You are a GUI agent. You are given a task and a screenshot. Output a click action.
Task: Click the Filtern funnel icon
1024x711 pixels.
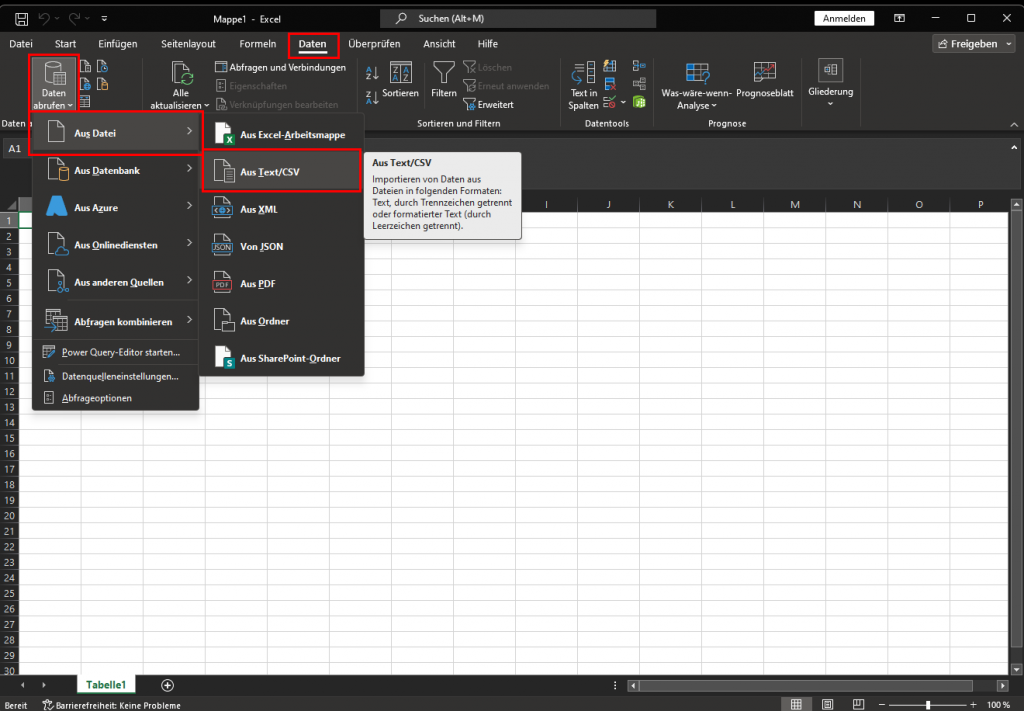click(x=444, y=80)
